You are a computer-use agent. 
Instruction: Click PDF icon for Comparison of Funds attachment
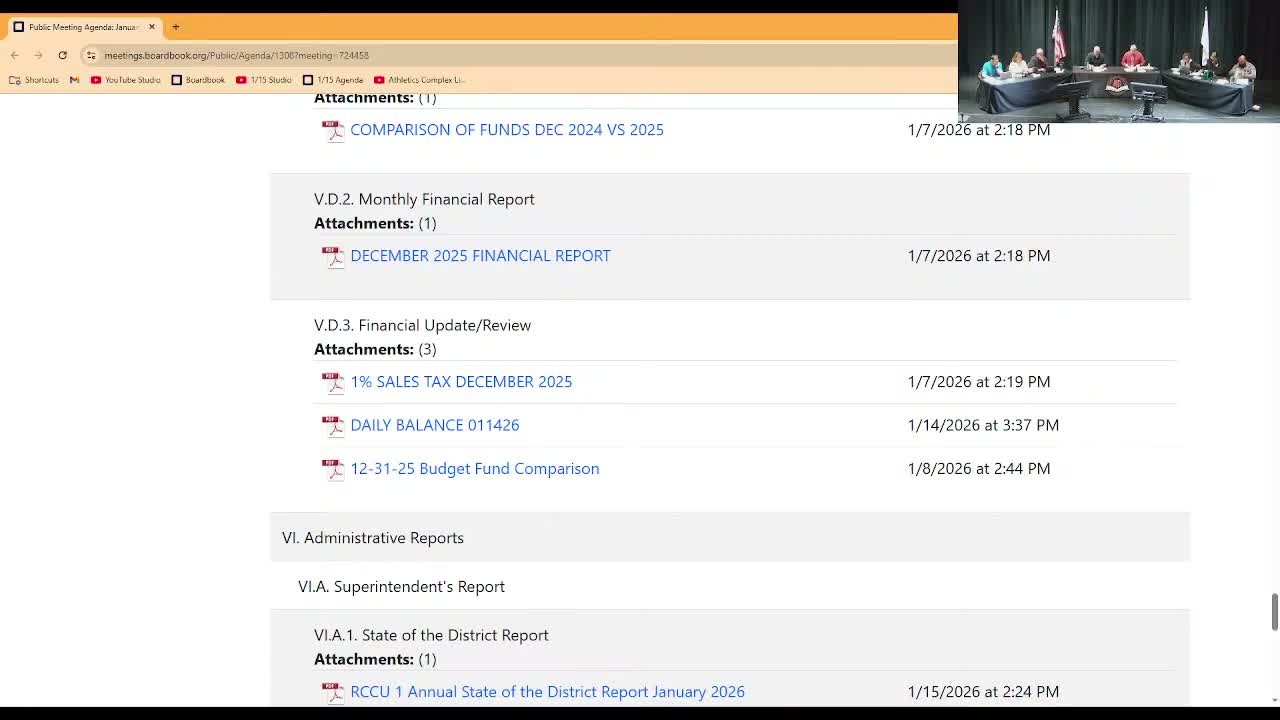333,130
